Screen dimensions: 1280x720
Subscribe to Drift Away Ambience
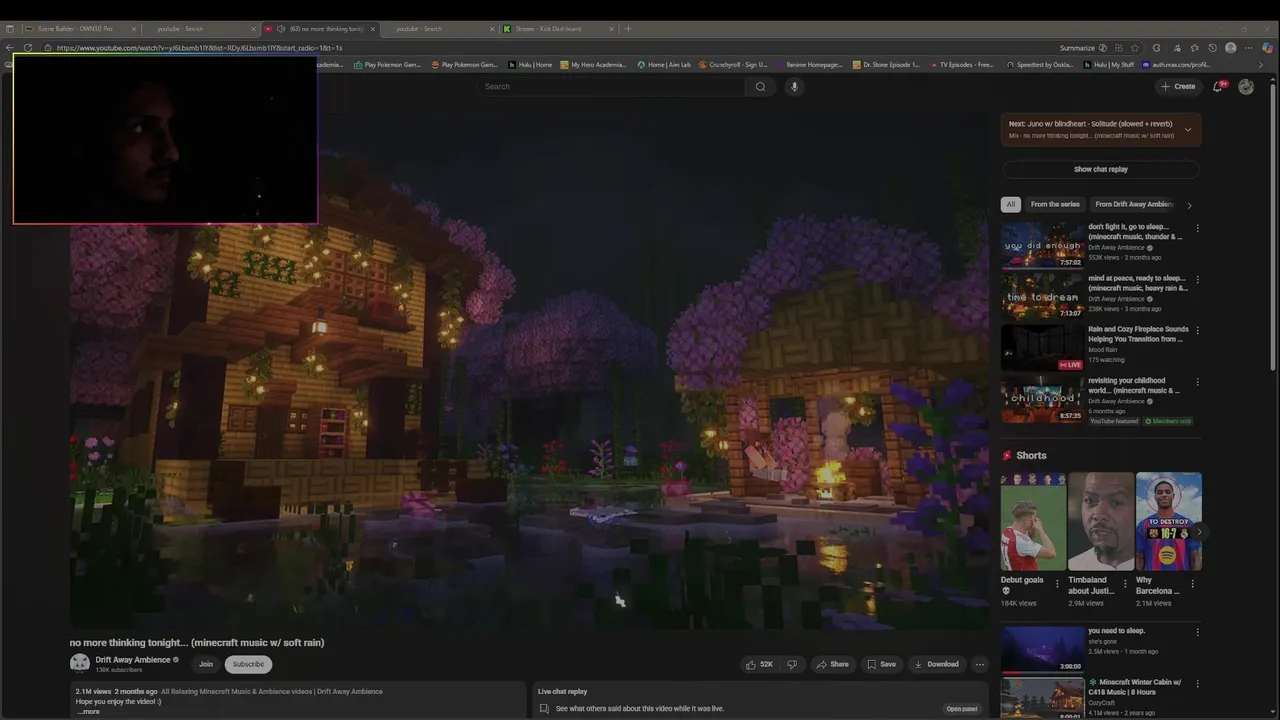pyautogui.click(x=248, y=664)
